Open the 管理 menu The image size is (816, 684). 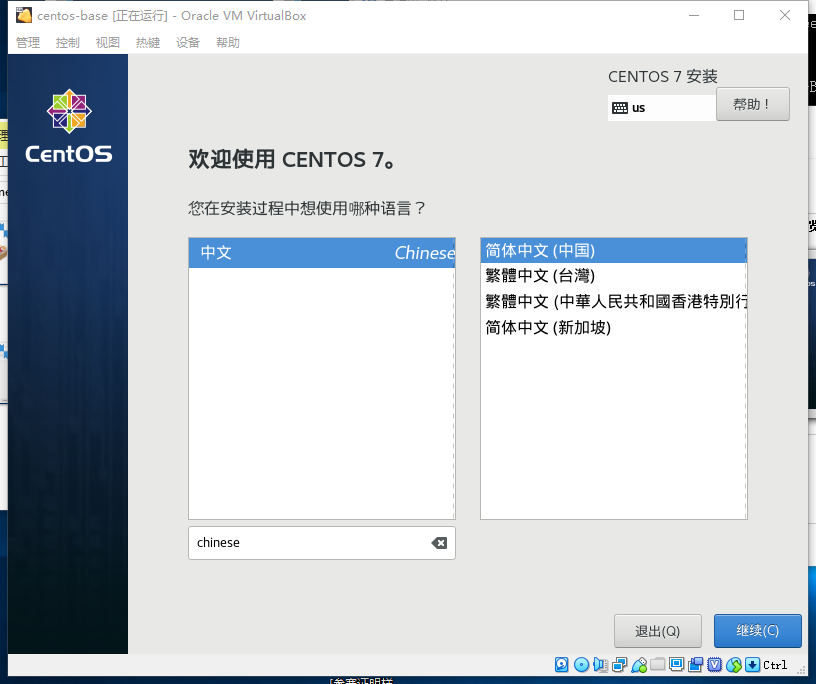pyautogui.click(x=28, y=43)
